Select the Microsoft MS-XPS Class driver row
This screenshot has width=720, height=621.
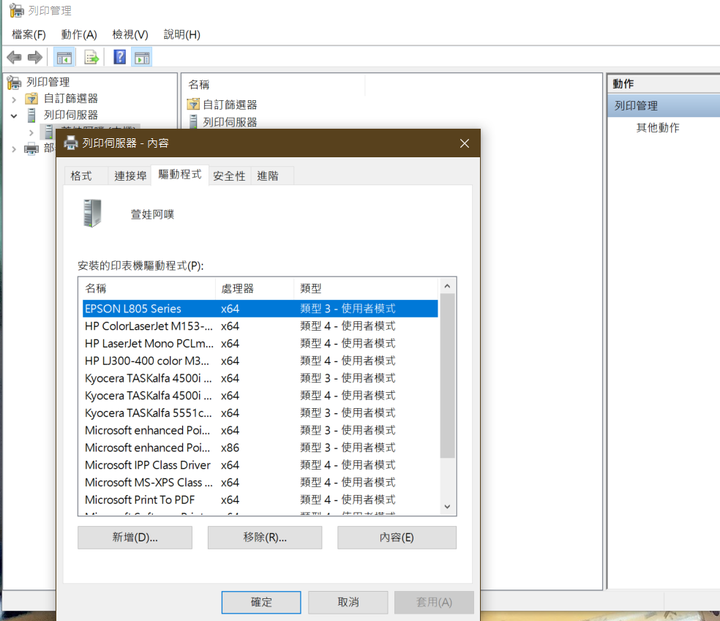pyautogui.click(x=260, y=483)
